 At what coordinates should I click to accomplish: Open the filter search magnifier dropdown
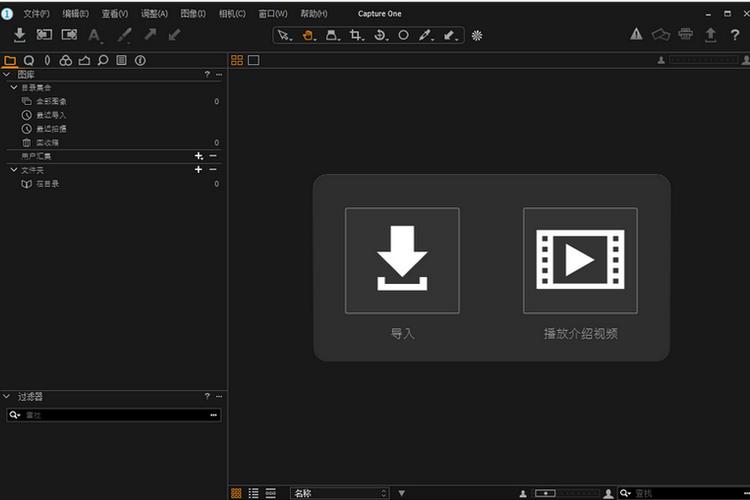pos(15,415)
